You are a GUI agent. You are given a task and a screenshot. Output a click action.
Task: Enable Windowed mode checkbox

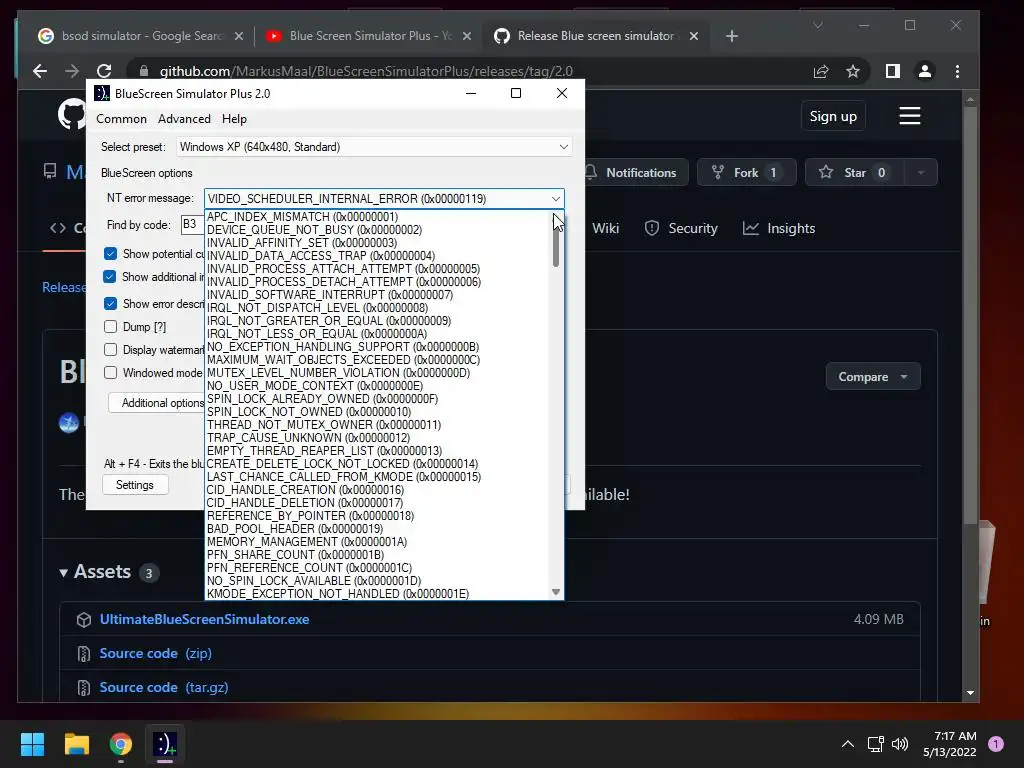tap(110, 373)
